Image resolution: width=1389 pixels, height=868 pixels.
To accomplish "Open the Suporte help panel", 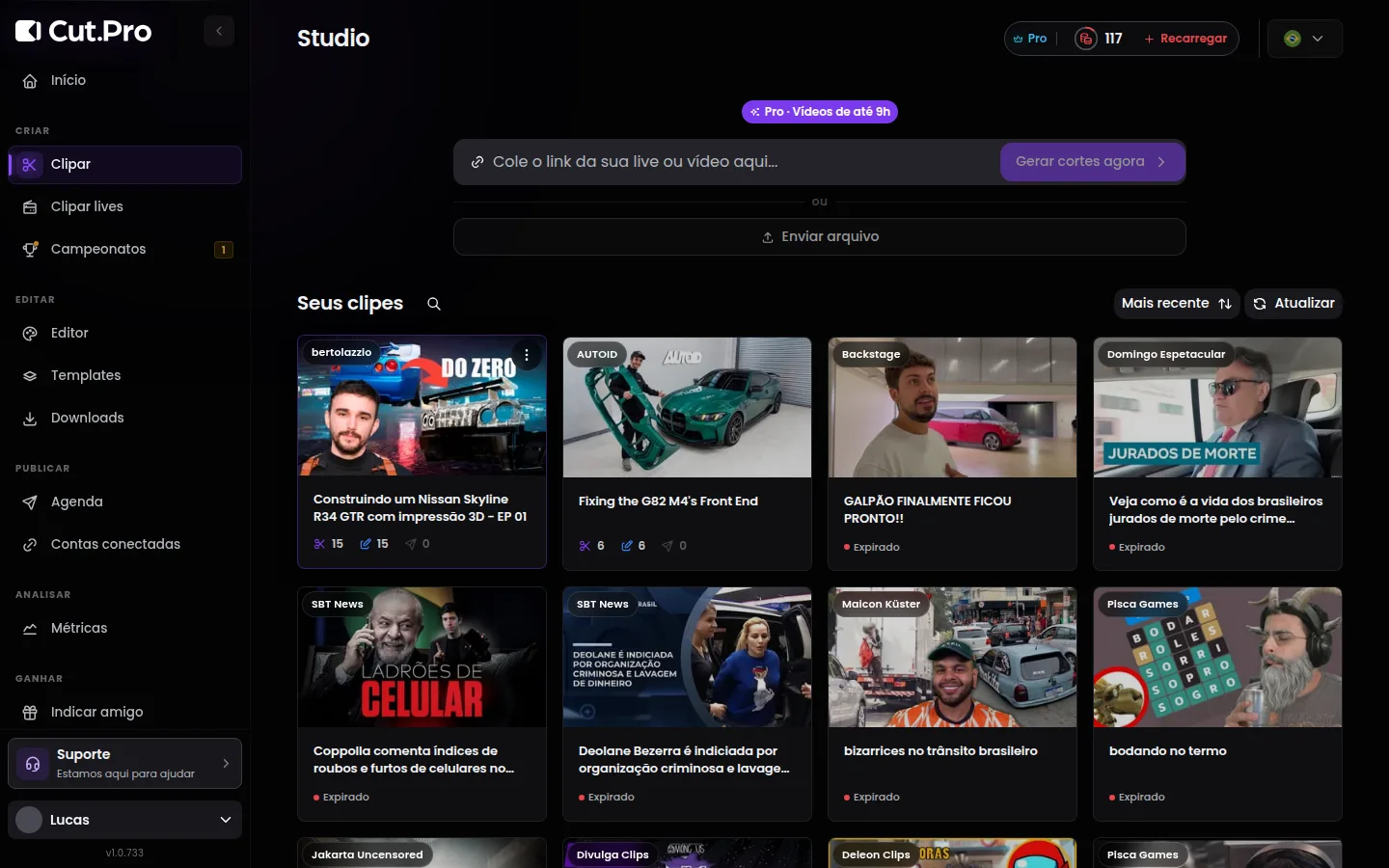I will click(124, 763).
